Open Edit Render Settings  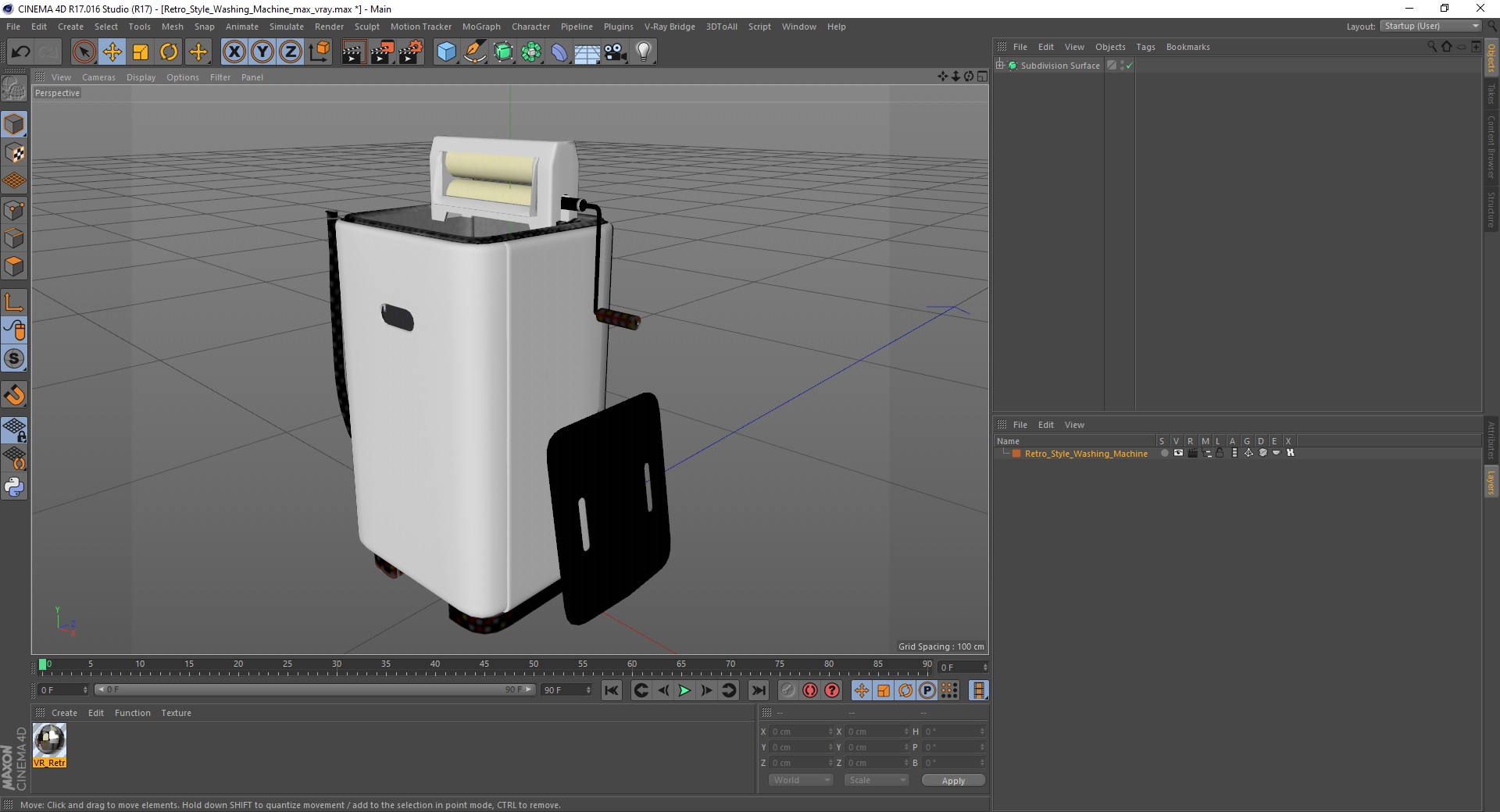[x=411, y=52]
